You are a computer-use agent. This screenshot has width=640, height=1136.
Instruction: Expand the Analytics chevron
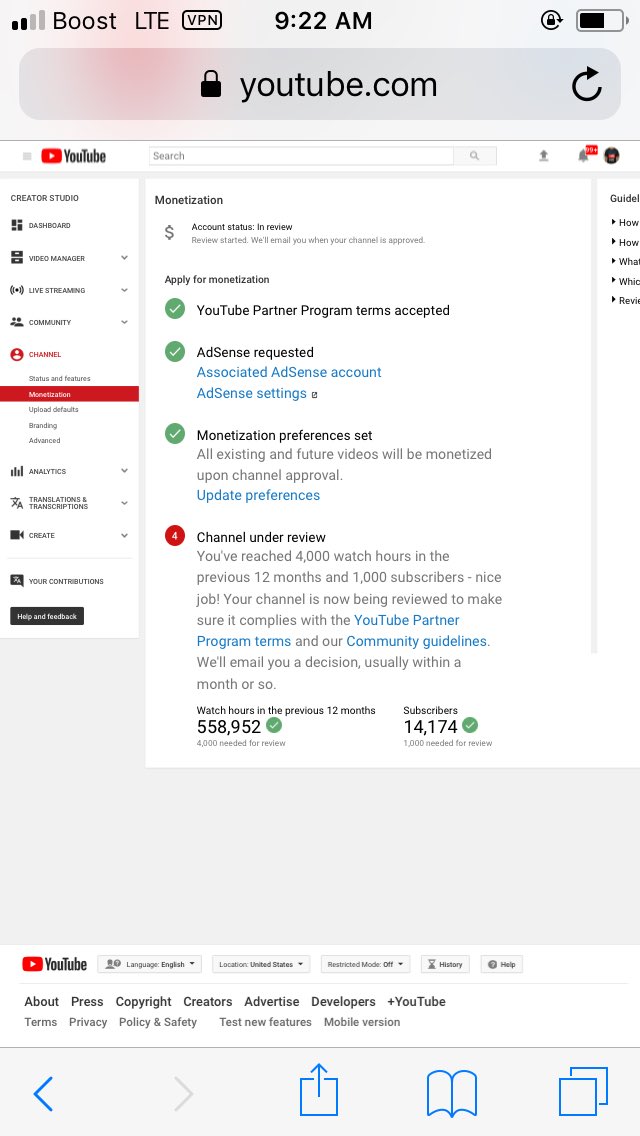(x=125, y=471)
